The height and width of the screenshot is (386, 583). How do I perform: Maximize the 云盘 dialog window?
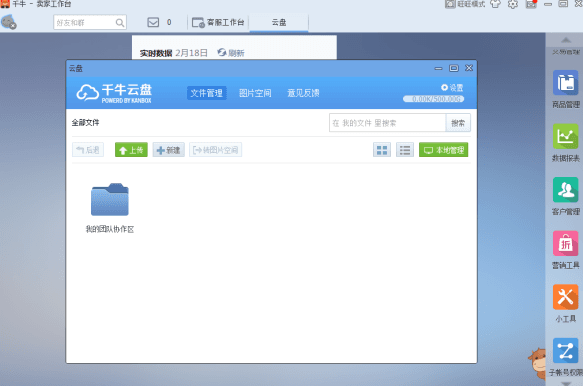(454, 68)
